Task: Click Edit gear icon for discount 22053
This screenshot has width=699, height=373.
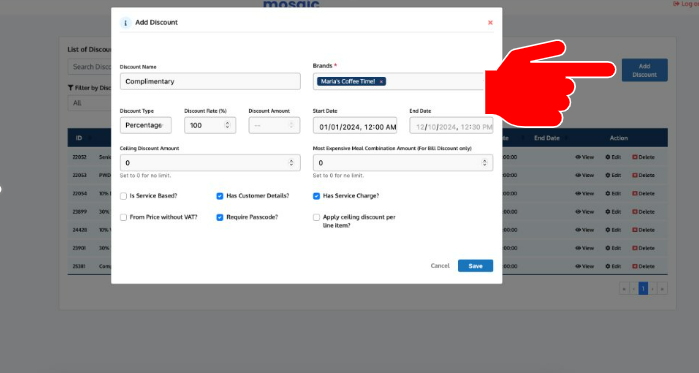Action: [x=608, y=176]
